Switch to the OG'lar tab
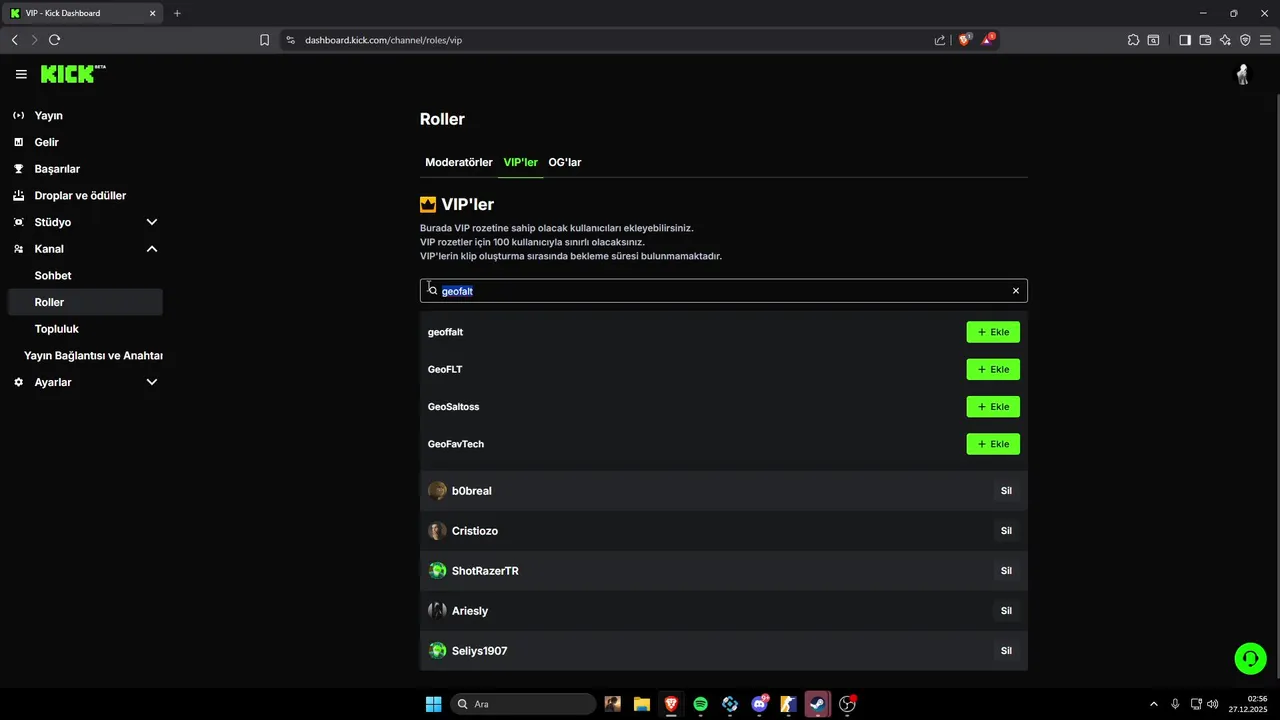The width and height of the screenshot is (1280, 720). pyautogui.click(x=565, y=162)
